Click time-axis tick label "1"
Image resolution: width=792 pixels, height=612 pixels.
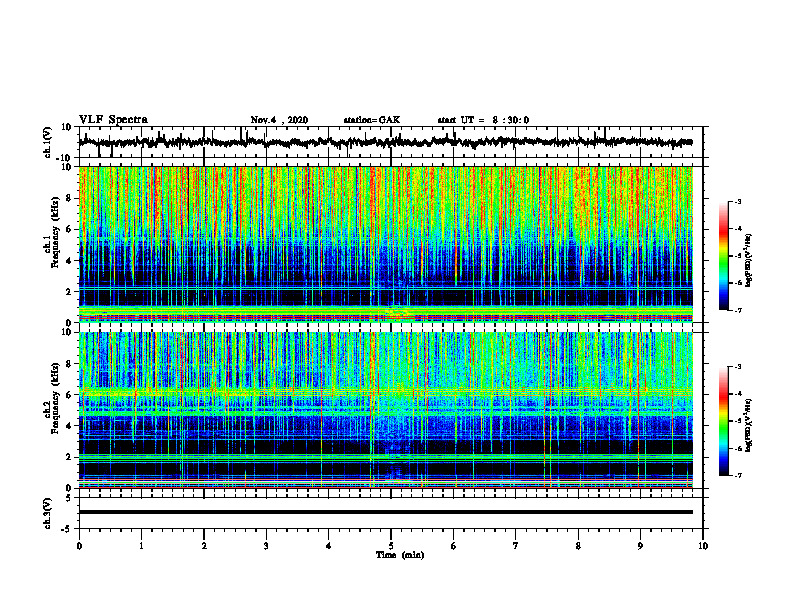(141, 546)
